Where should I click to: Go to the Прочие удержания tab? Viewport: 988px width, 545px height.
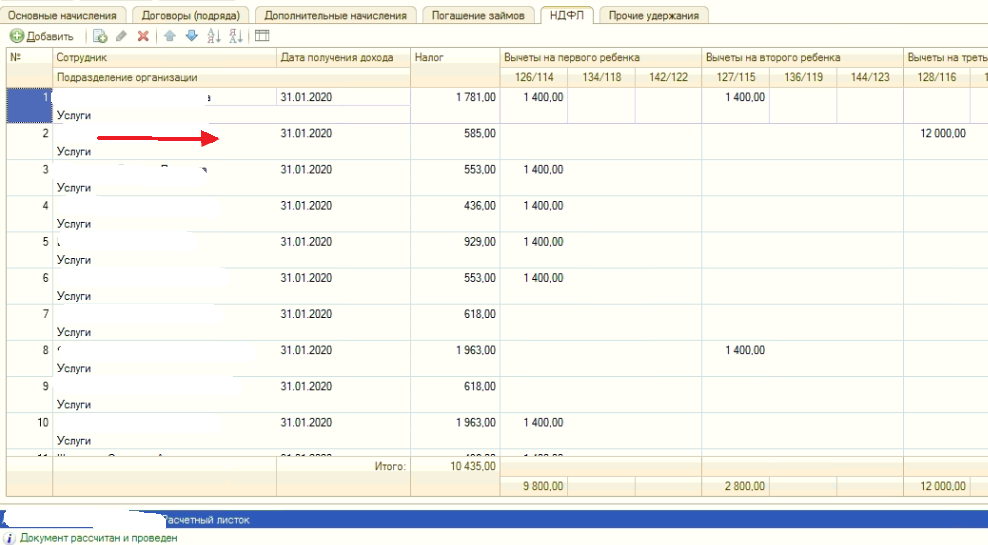tap(654, 15)
